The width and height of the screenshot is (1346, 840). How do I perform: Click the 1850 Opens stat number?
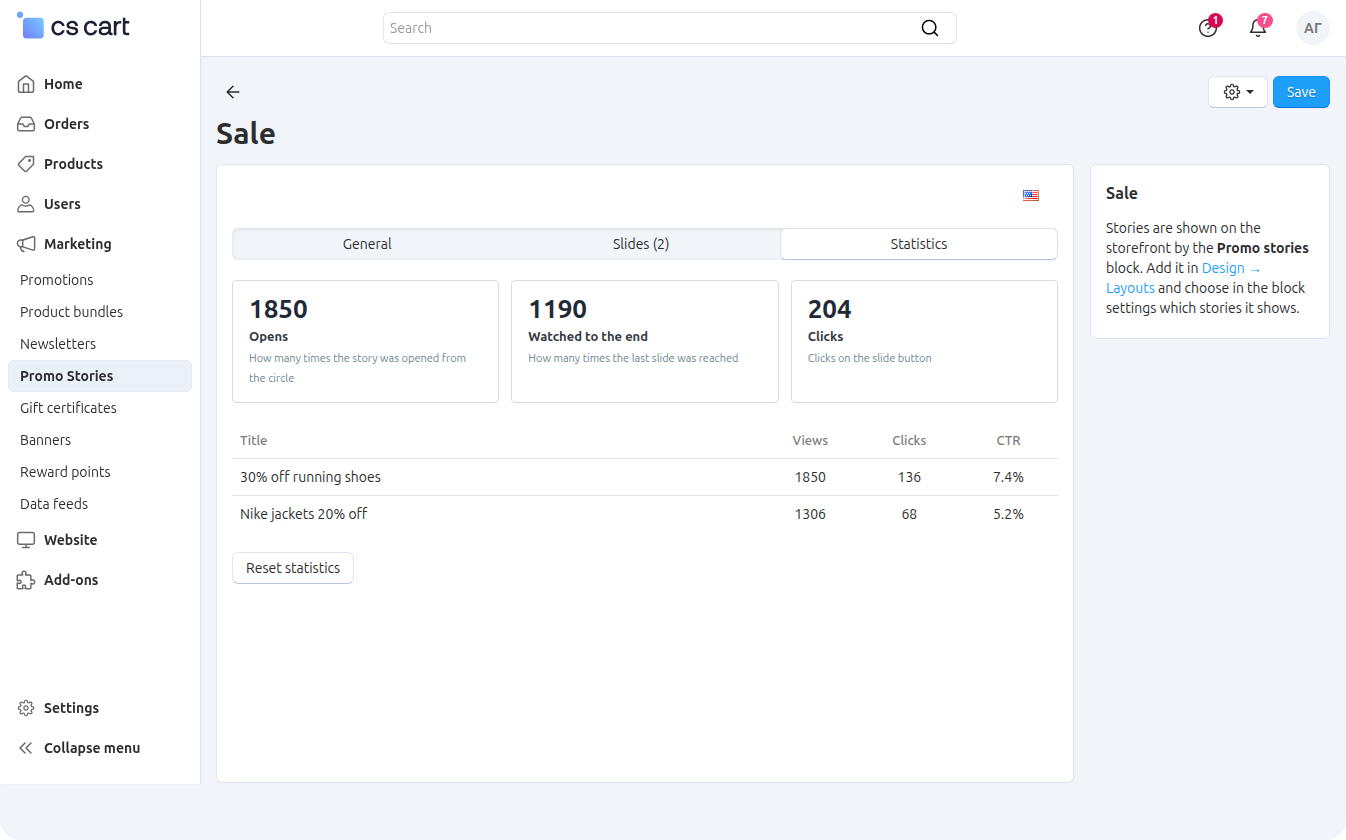(x=278, y=309)
